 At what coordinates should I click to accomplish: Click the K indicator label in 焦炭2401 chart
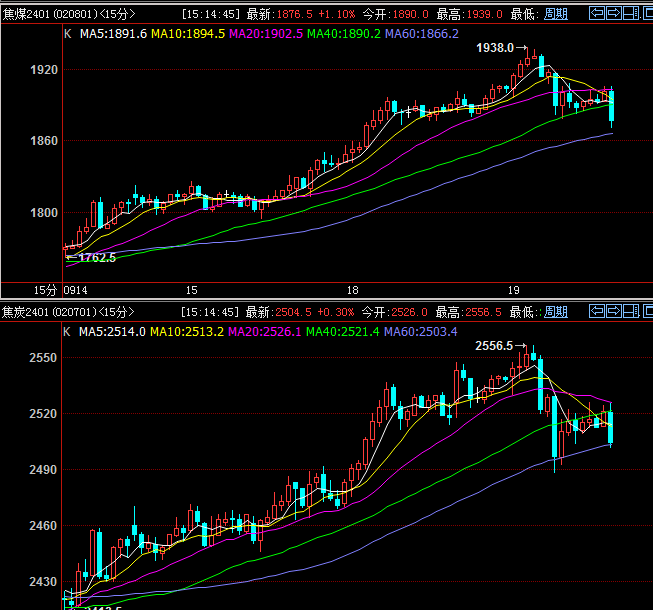[67, 331]
